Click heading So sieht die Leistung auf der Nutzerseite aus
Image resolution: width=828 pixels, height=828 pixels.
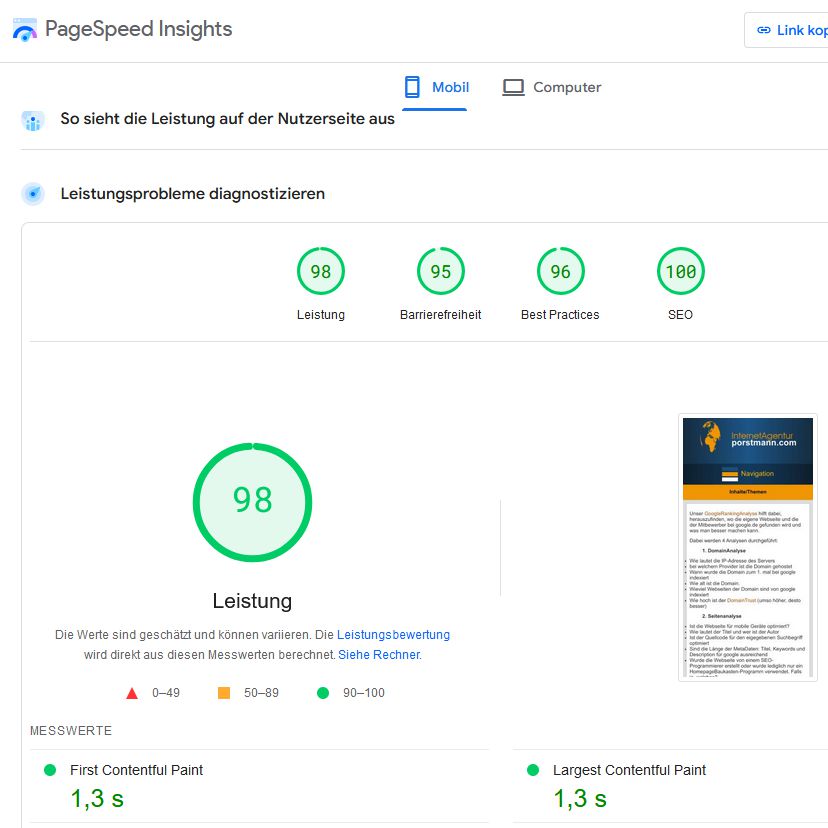point(228,119)
